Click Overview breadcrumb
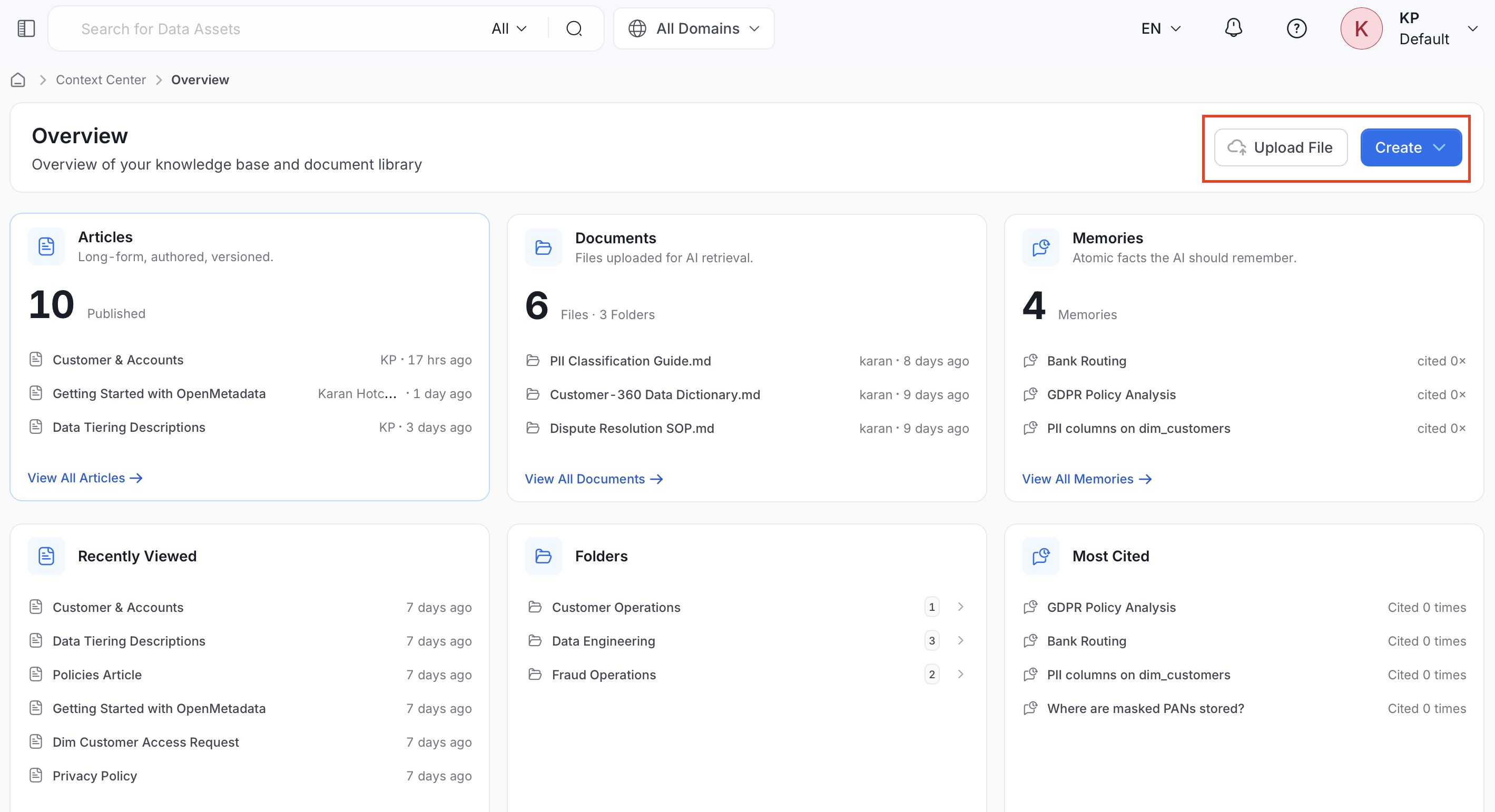Image resolution: width=1495 pixels, height=812 pixels. (x=200, y=80)
